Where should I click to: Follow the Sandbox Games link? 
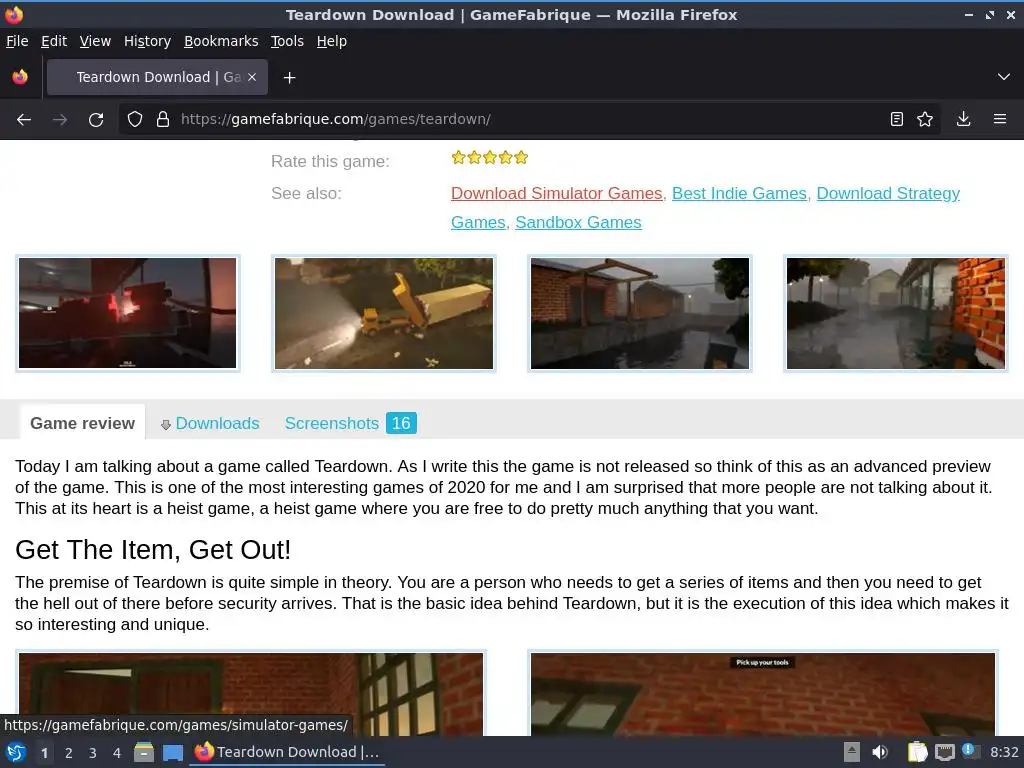coord(578,222)
